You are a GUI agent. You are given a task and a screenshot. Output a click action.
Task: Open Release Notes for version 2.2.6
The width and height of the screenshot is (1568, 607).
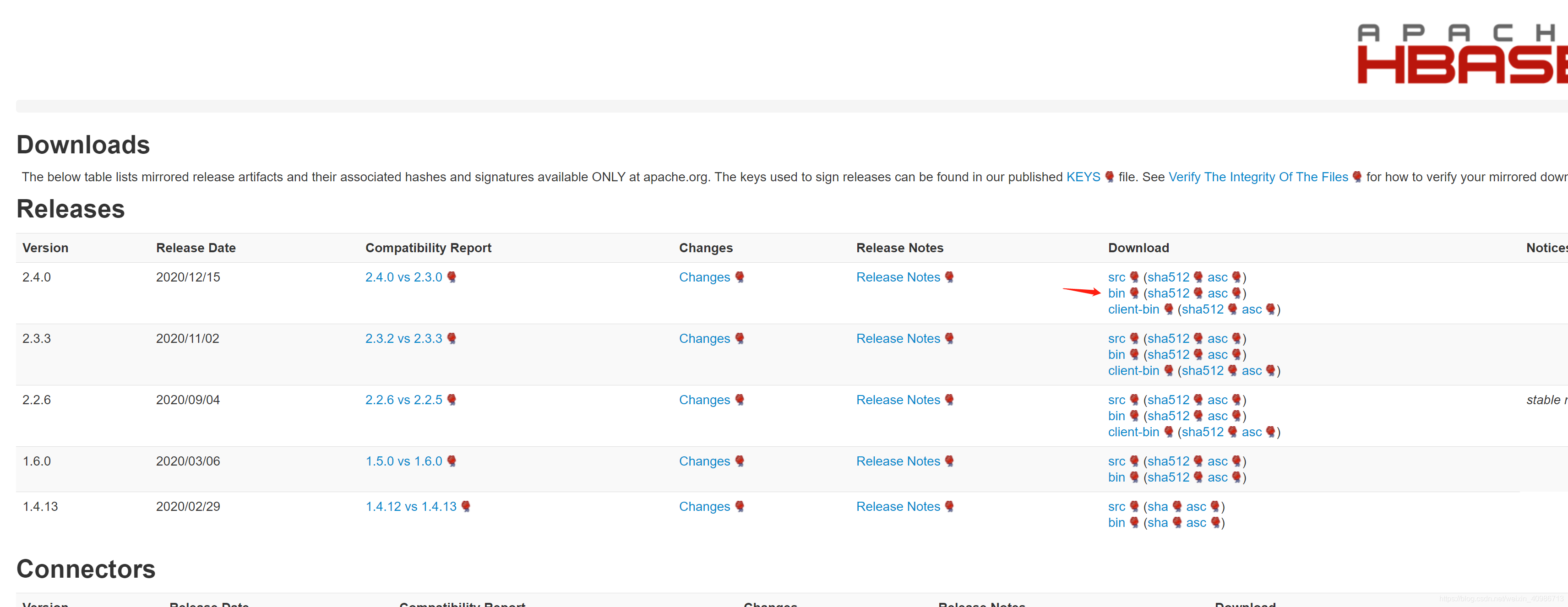pos(898,400)
